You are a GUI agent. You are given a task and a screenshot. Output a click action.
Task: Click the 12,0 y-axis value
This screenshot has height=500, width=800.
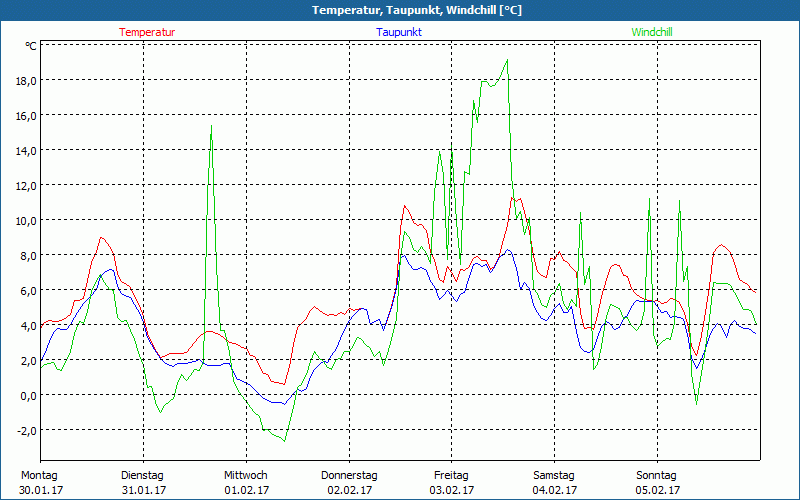pos(27,186)
